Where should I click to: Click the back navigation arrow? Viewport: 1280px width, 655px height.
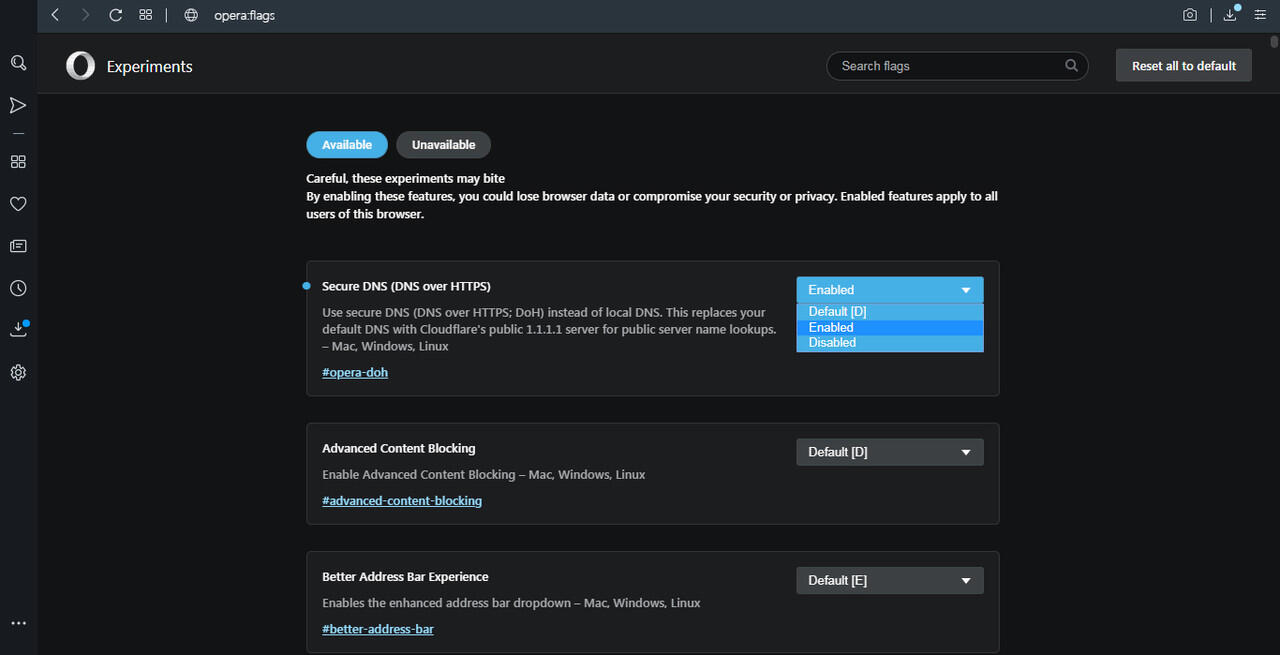tap(56, 15)
